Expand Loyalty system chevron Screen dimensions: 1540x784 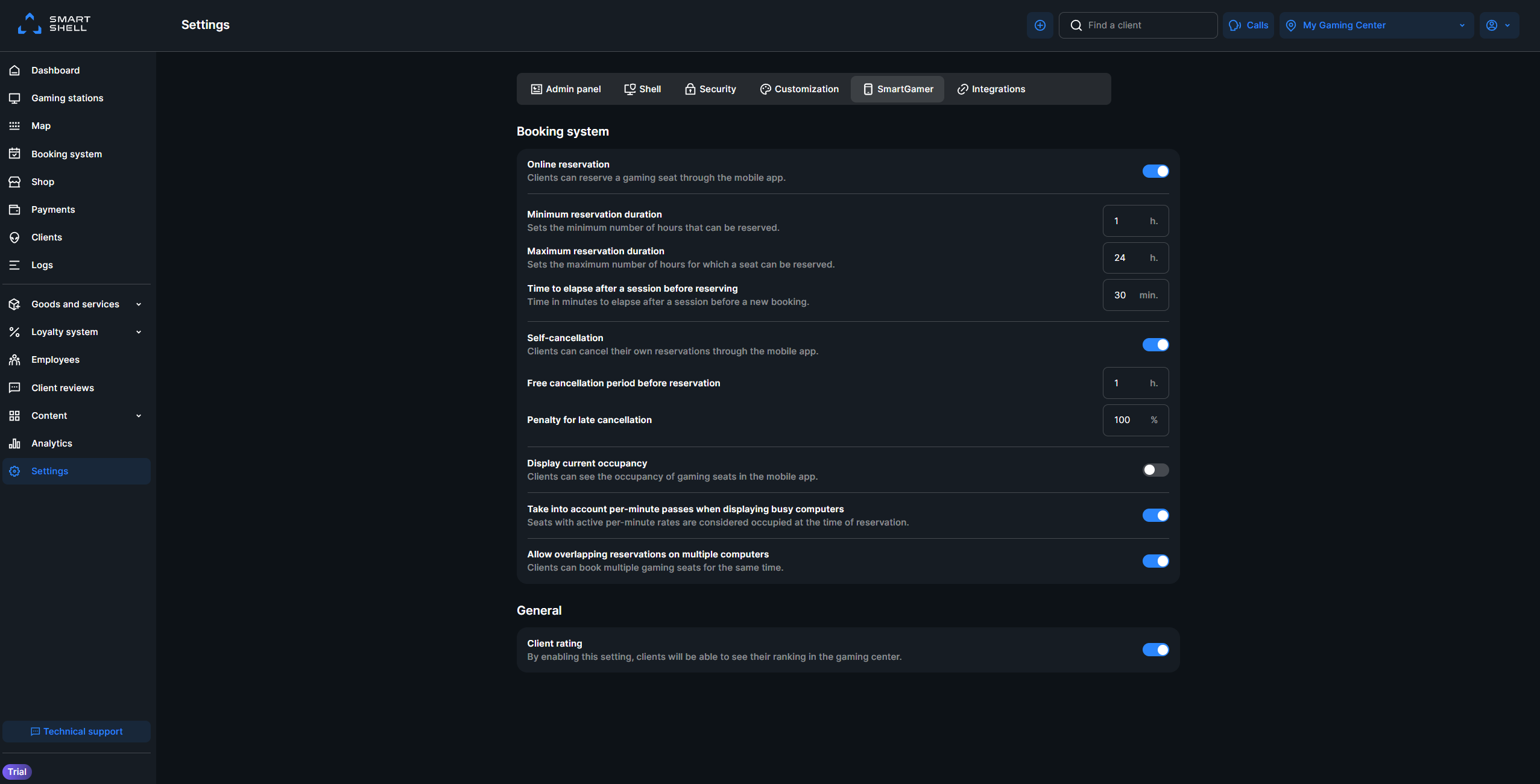click(x=139, y=332)
